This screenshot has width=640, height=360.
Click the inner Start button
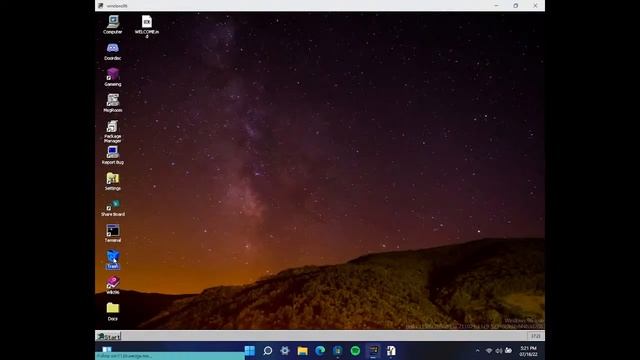(x=109, y=336)
